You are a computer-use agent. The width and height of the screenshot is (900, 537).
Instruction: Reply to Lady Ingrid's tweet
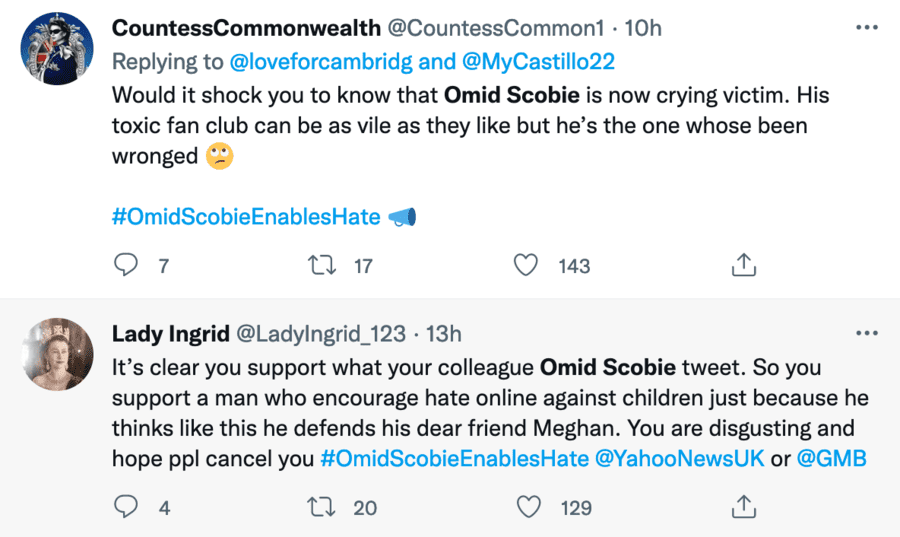[126, 507]
